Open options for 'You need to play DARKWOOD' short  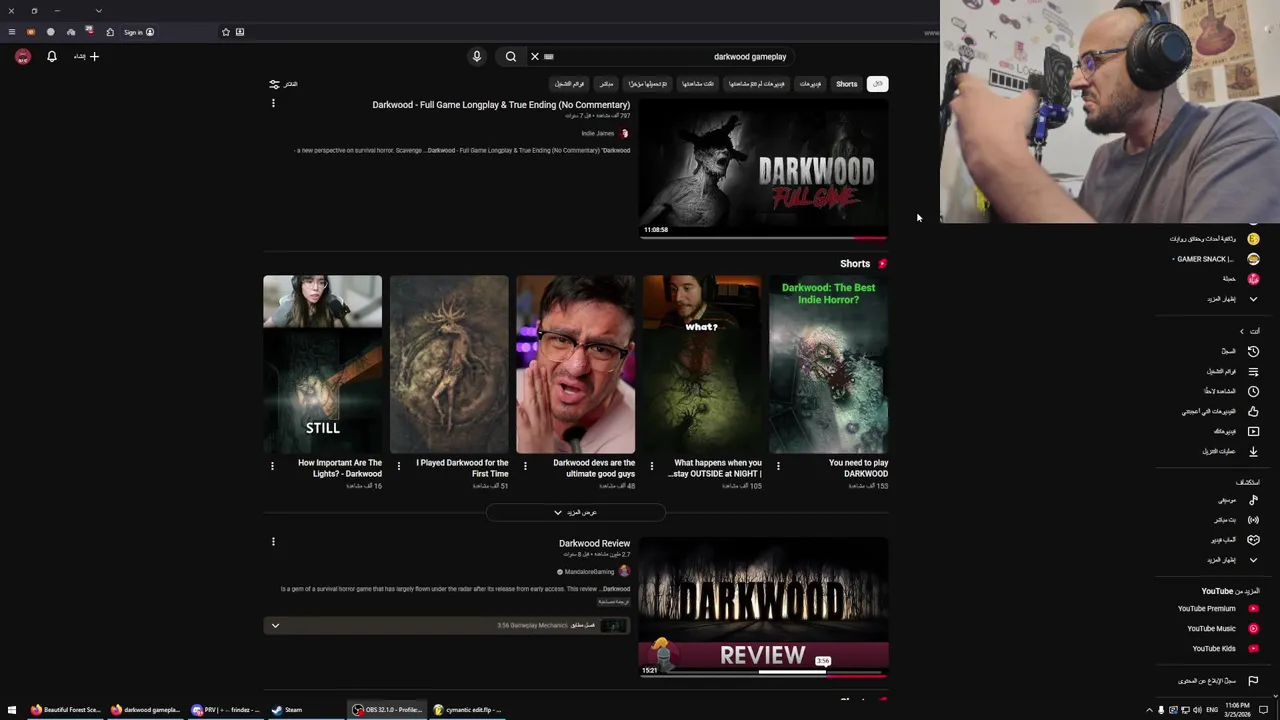point(778,466)
